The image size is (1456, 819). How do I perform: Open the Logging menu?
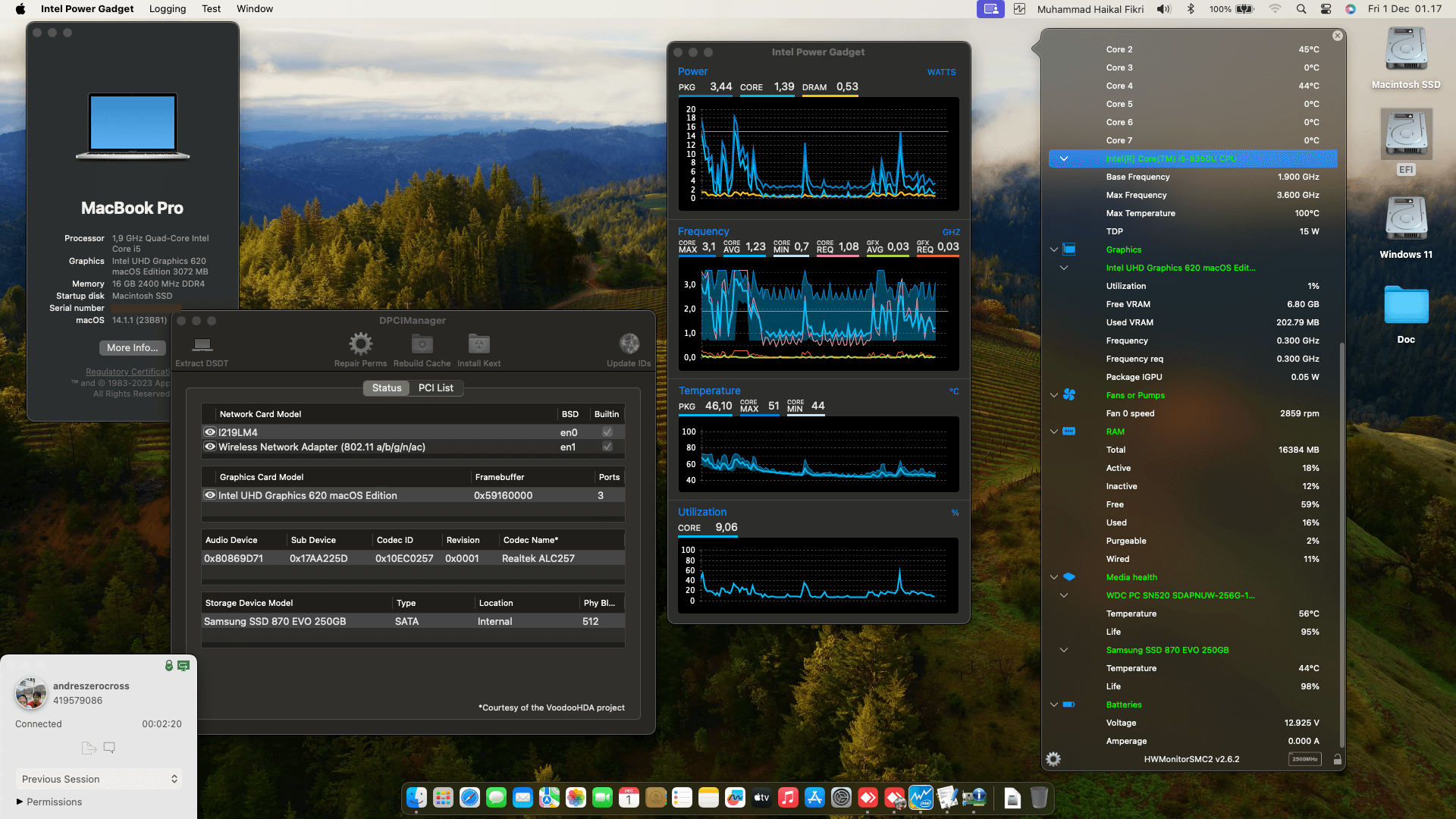tap(168, 9)
